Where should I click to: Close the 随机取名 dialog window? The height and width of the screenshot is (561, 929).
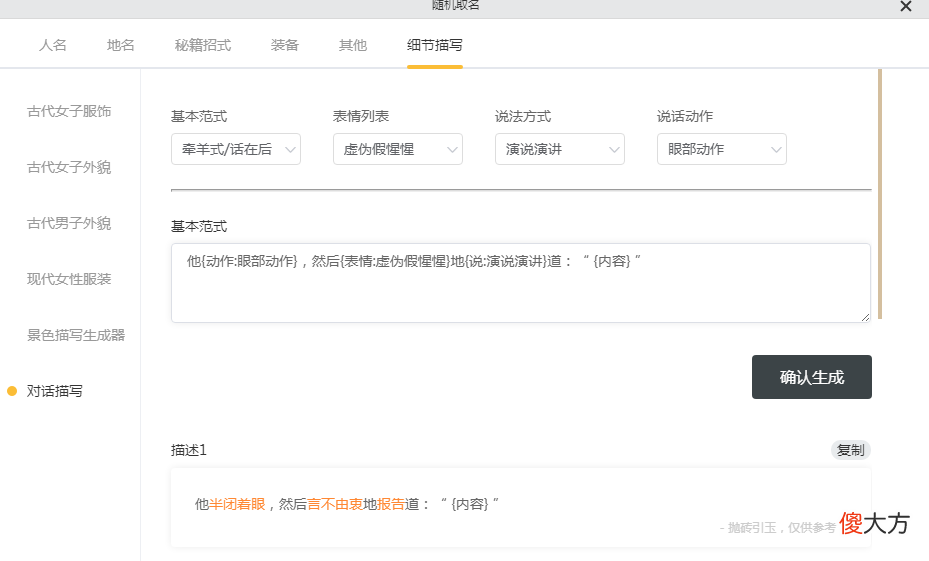coord(905,7)
